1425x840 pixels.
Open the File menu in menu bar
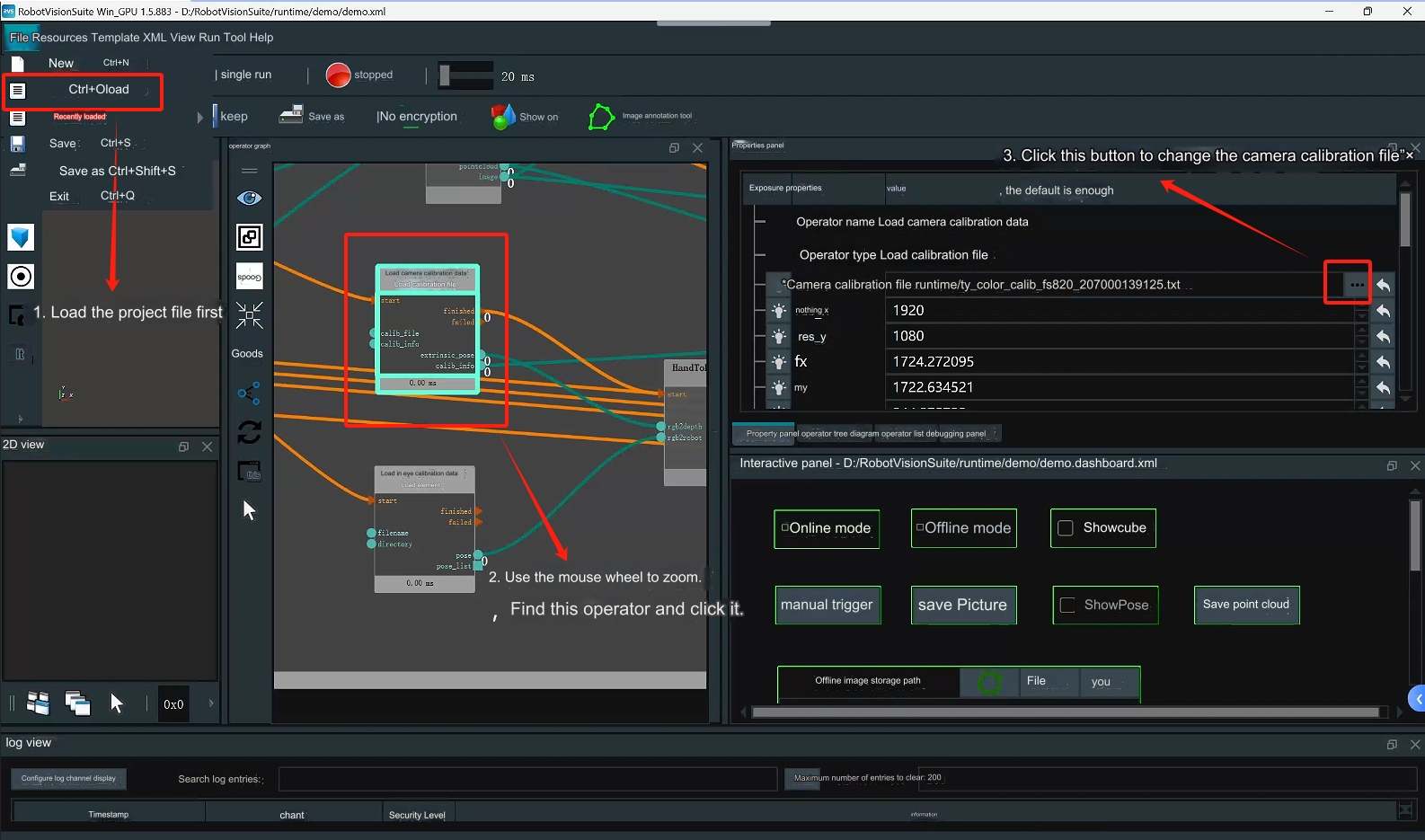[x=19, y=38]
